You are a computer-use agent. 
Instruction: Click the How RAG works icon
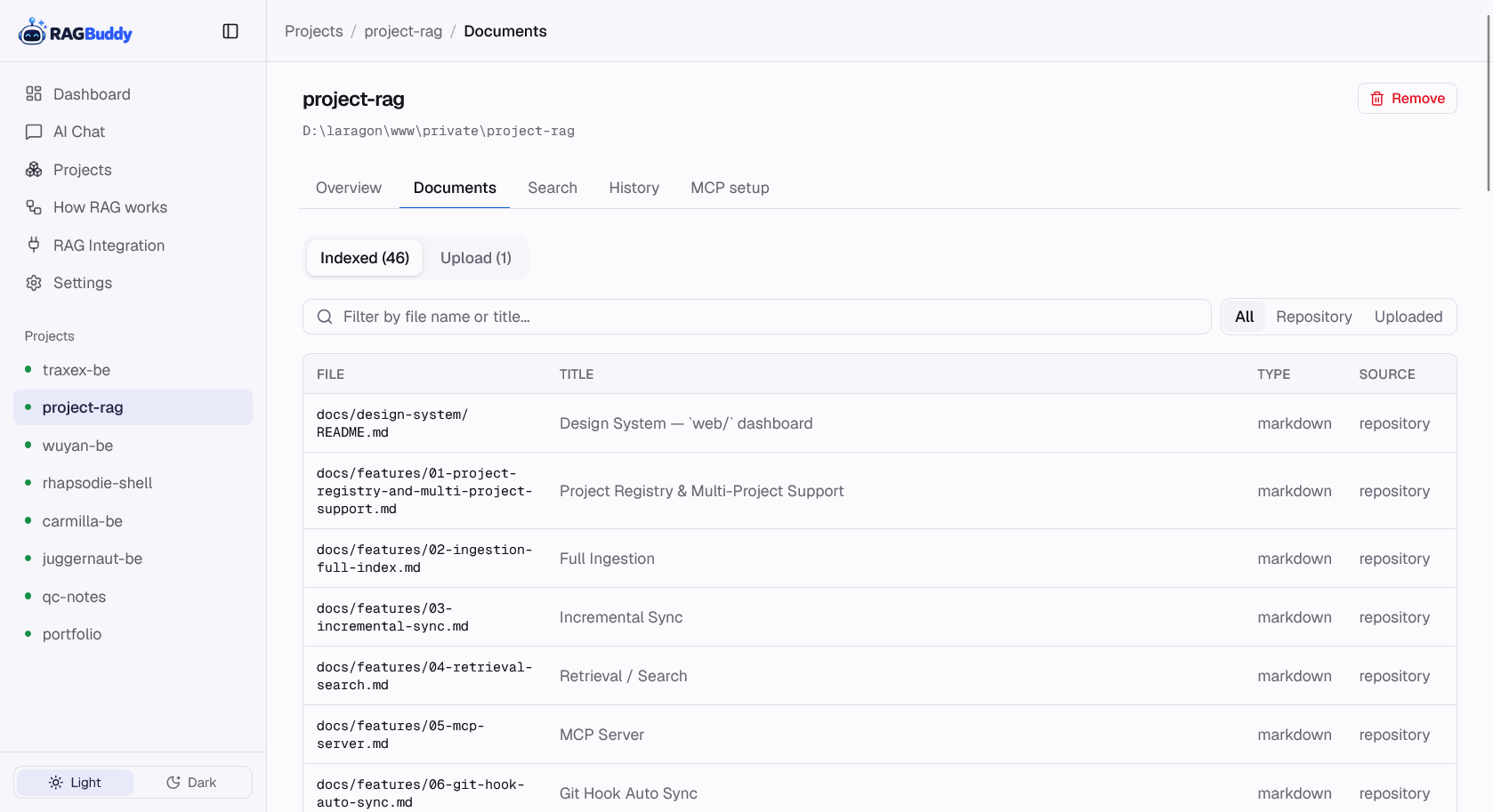click(34, 207)
